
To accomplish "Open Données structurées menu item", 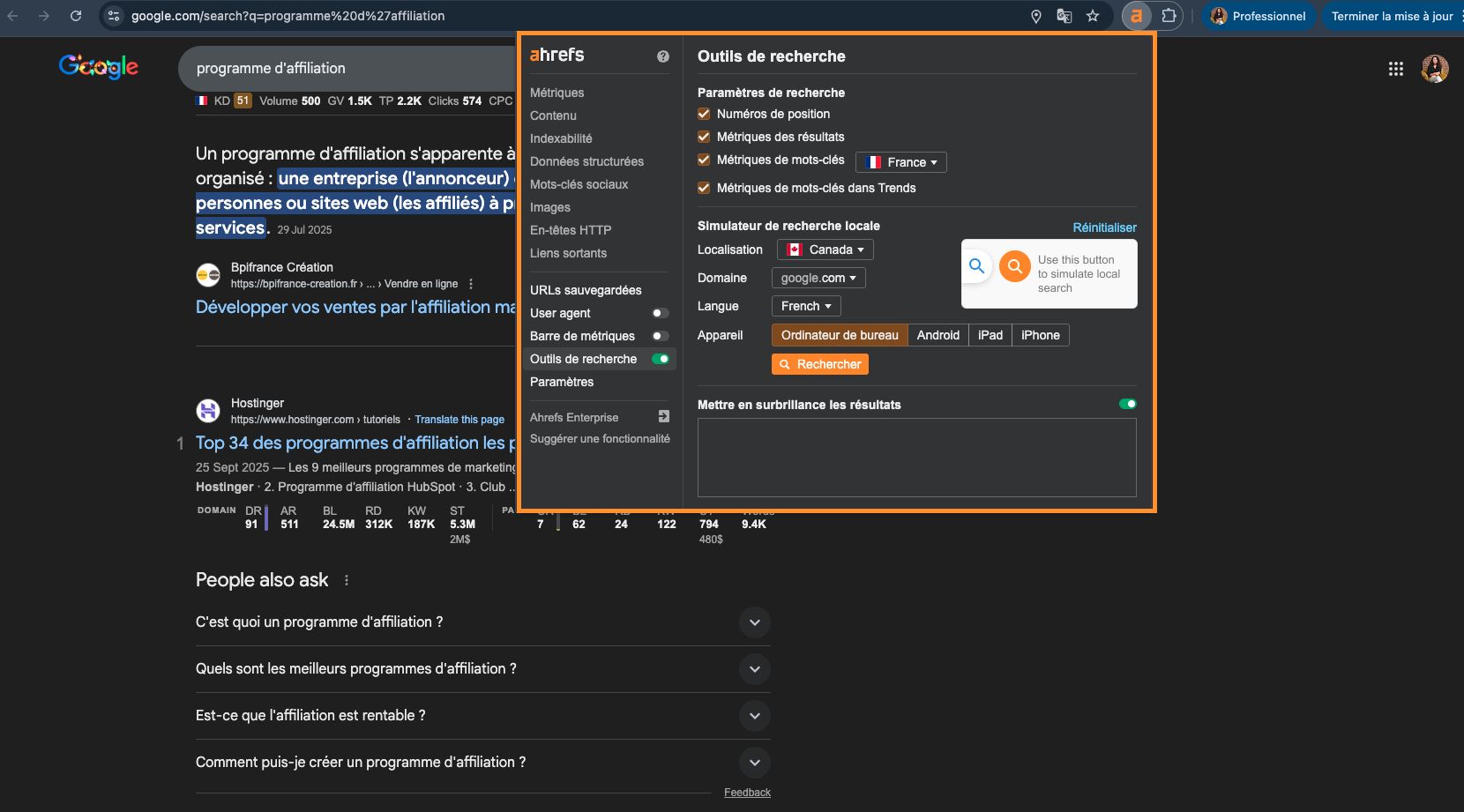I will pyautogui.click(x=586, y=161).
